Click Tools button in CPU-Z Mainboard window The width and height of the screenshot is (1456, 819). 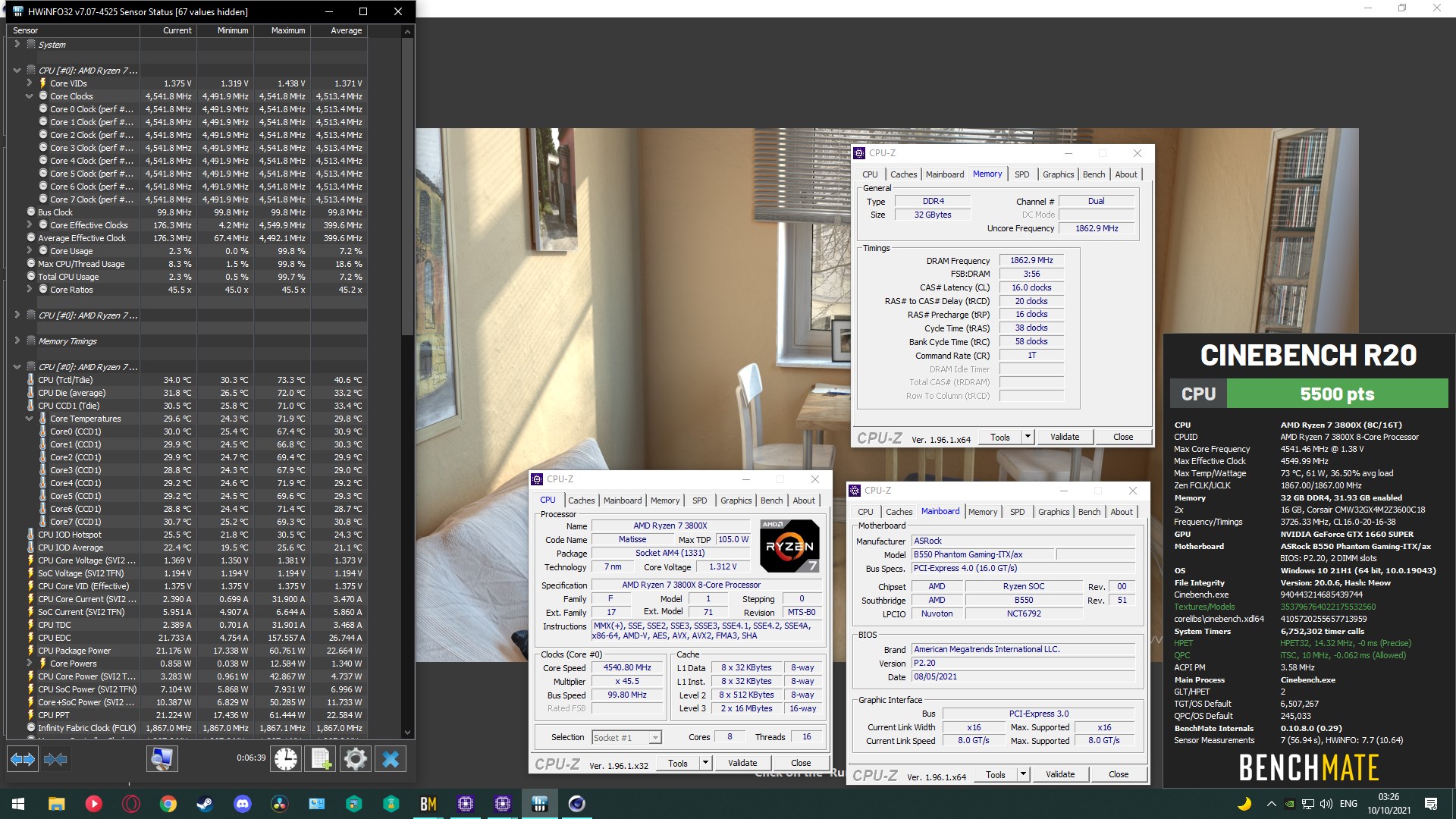click(x=996, y=774)
